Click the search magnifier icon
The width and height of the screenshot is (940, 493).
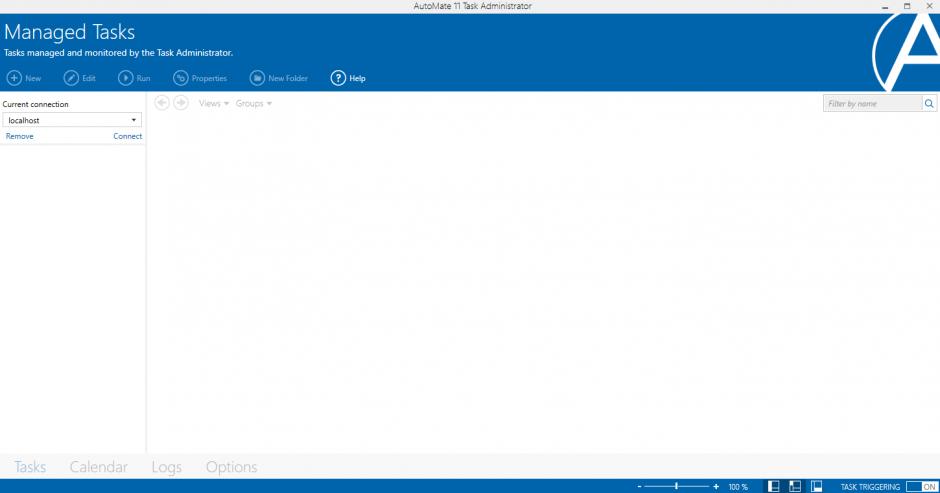(929, 104)
